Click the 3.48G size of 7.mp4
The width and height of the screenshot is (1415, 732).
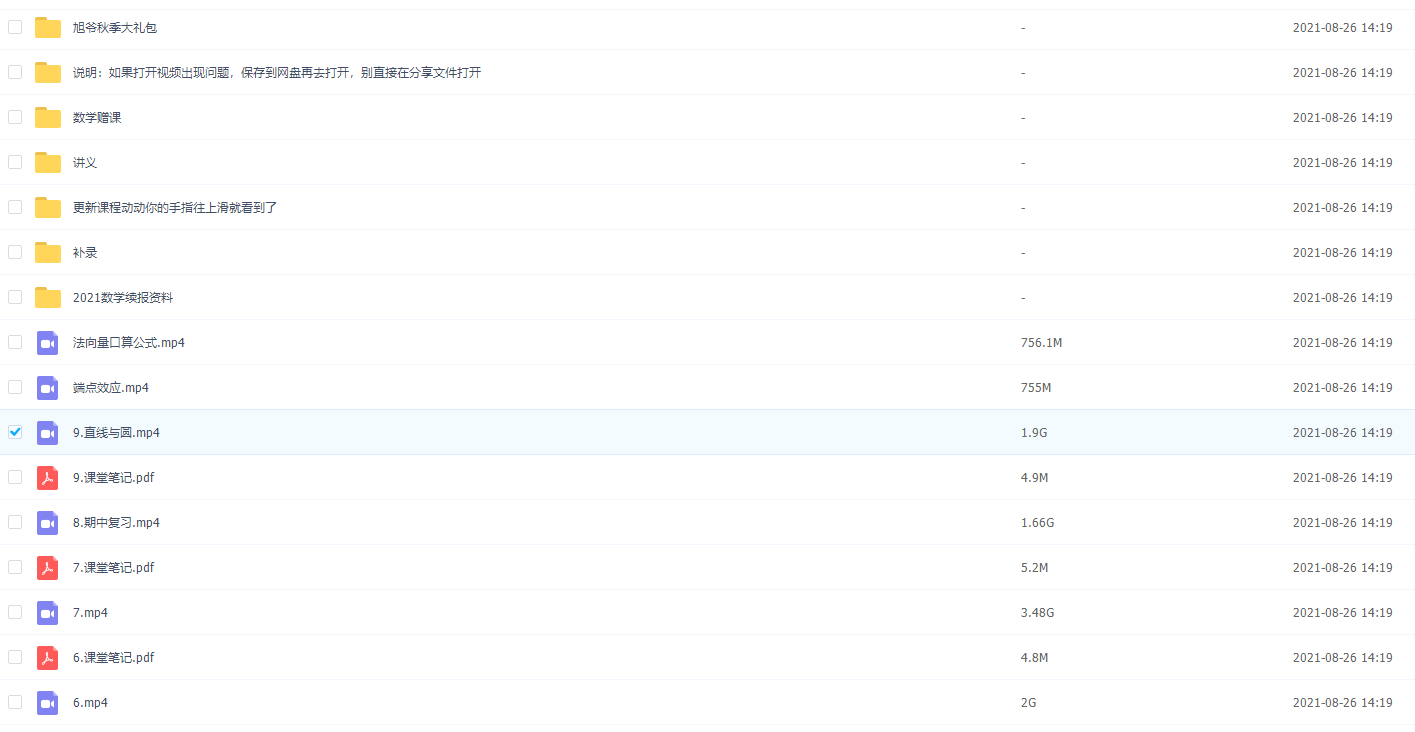pos(1037,613)
